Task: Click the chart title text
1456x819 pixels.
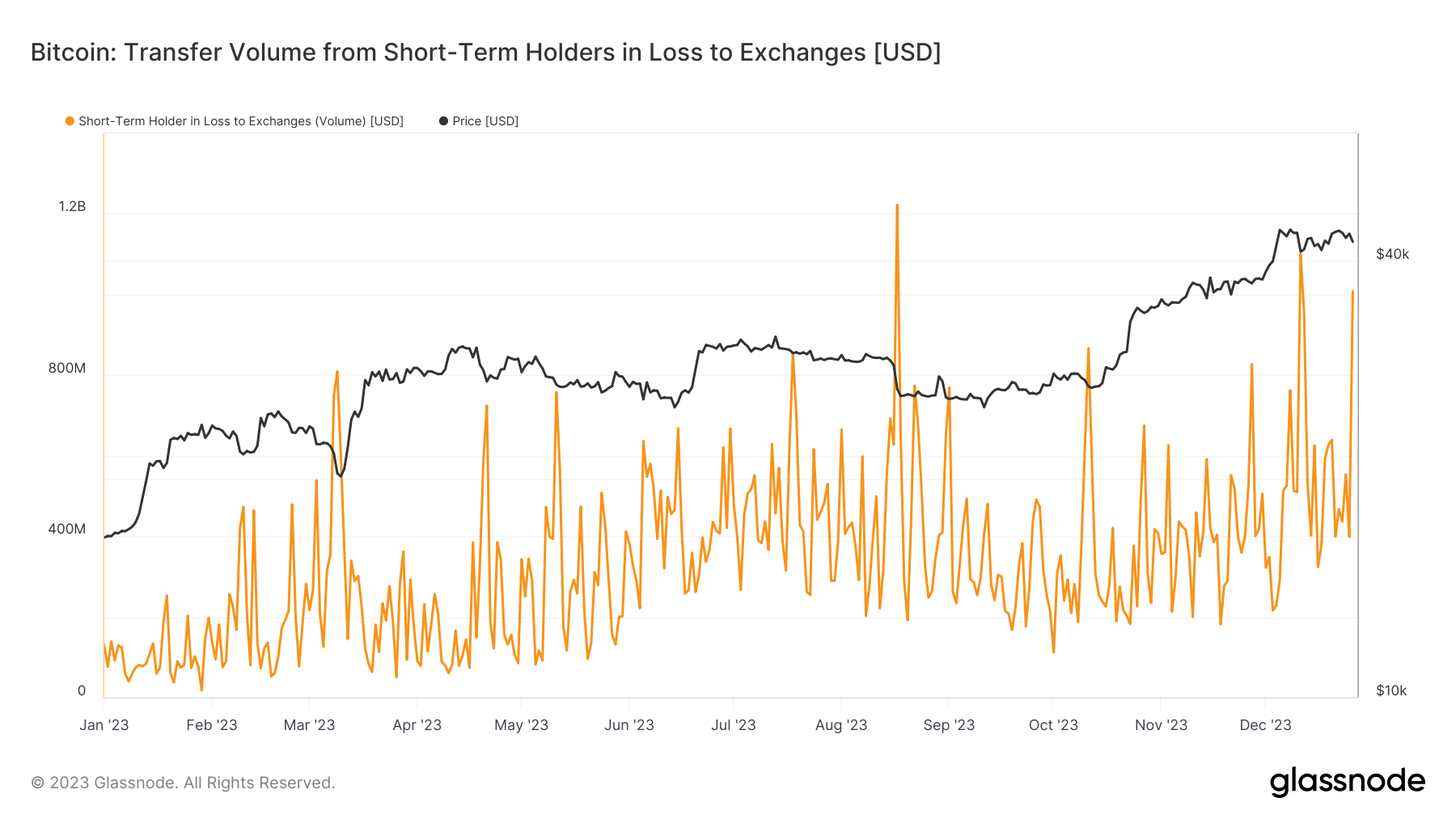Action: [485, 53]
